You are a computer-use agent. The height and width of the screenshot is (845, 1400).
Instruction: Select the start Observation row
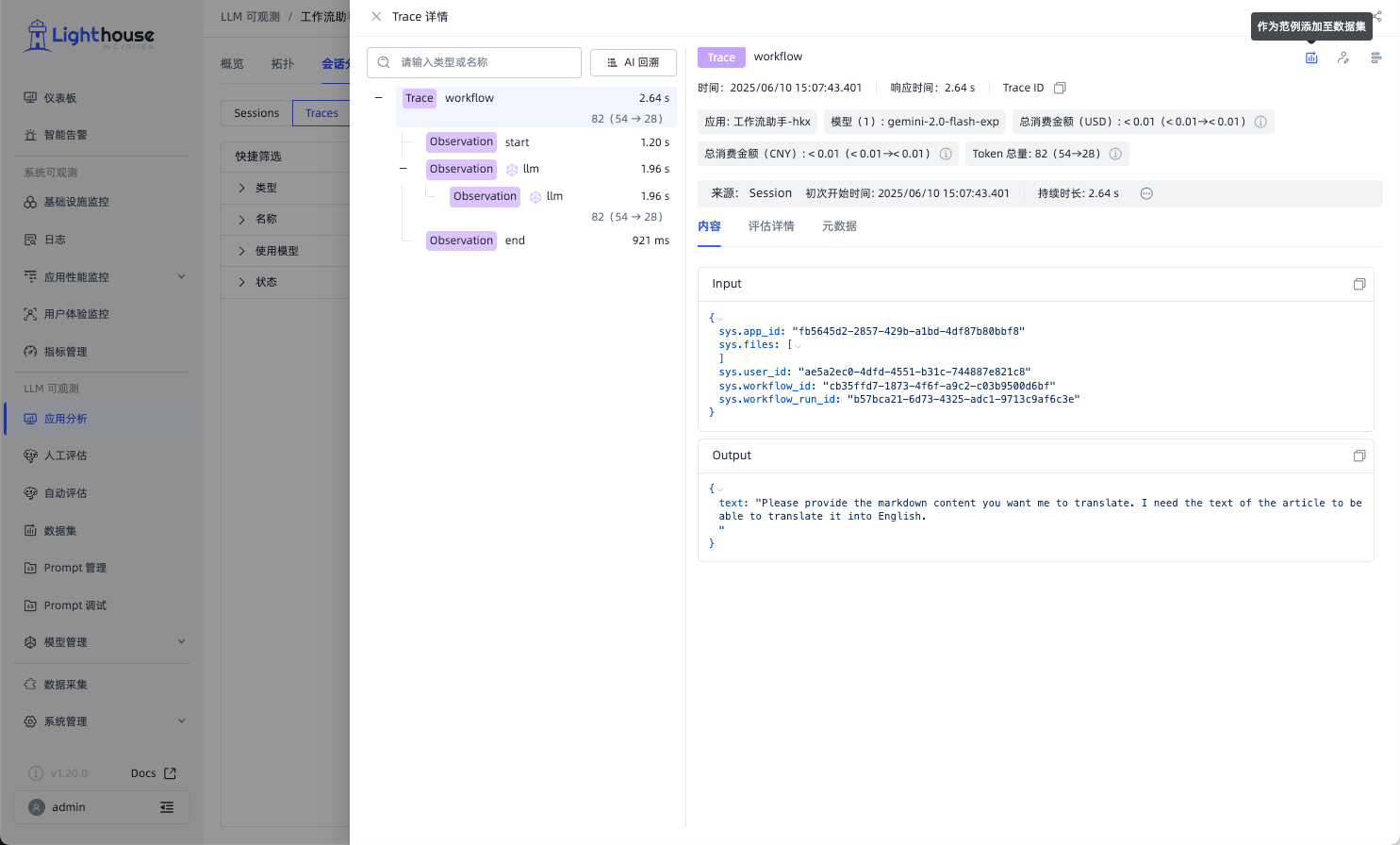pos(548,142)
